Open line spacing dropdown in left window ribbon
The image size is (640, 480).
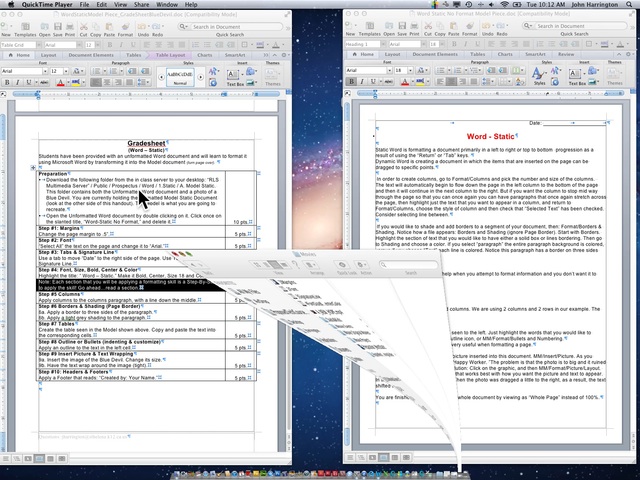click(x=142, y=82)
